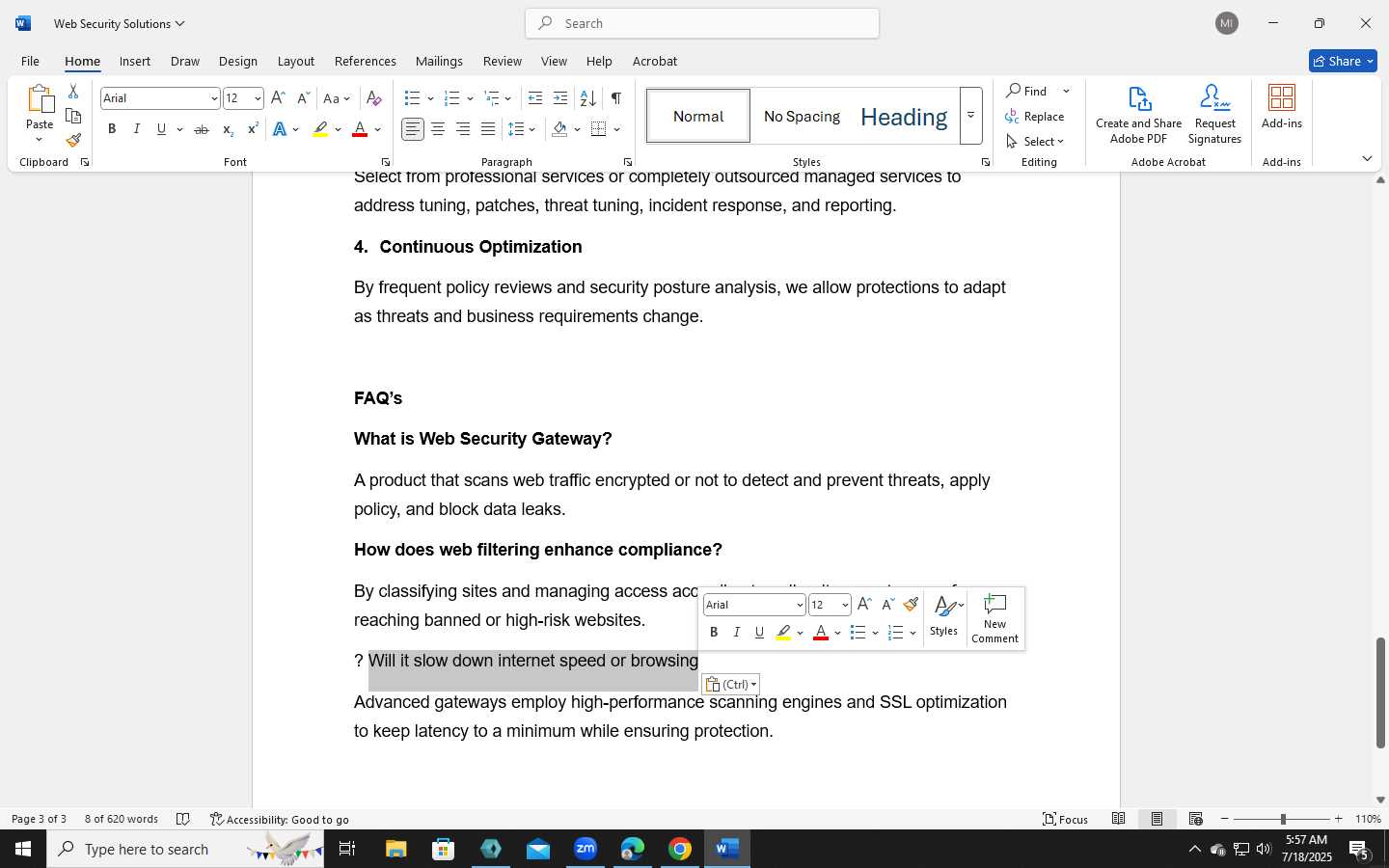Open mini toolbar font size dropdown

(845, 606)
